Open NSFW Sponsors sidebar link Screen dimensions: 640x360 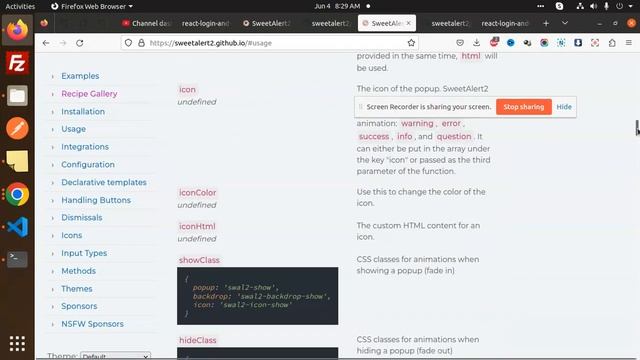click(x=92, y=324)
